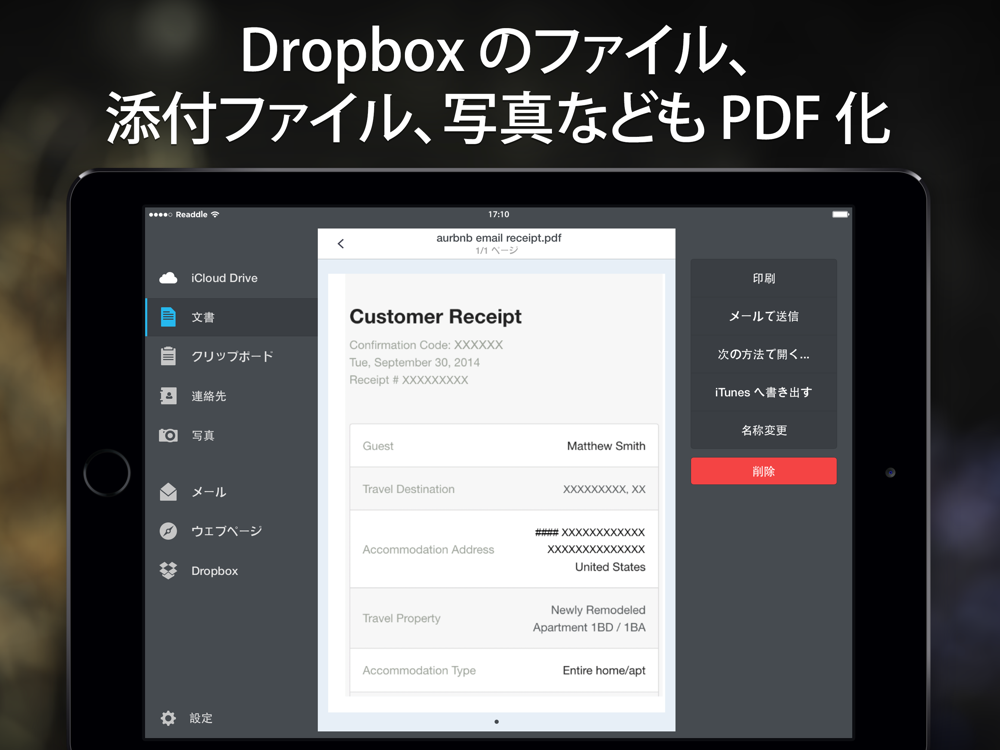Tap the camera icon for 写真
This screenshot has width=1000, height=750.
[x=168, y=435]
